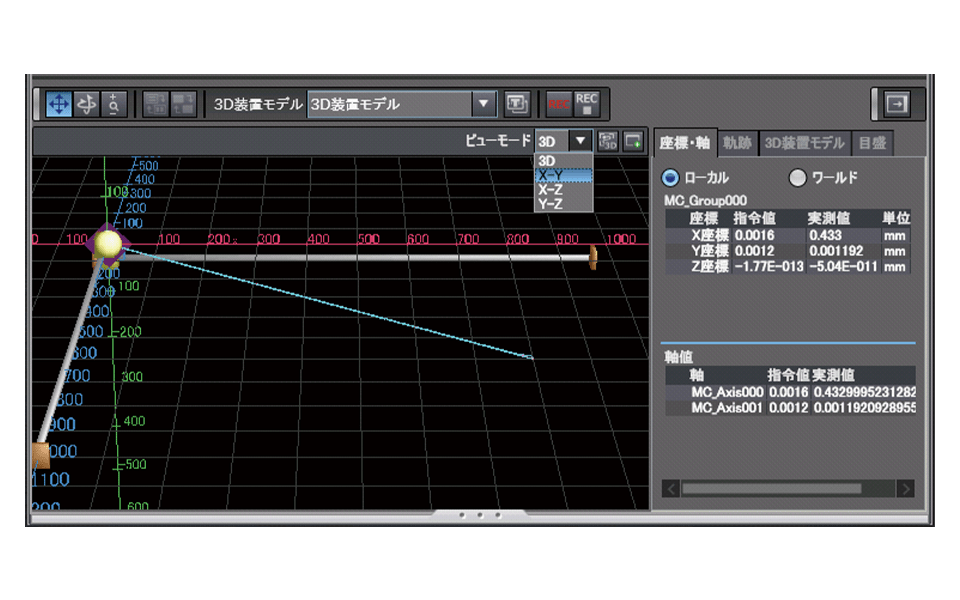
Task: Click the MC_Axis000 row
Action: coord(790,392)
